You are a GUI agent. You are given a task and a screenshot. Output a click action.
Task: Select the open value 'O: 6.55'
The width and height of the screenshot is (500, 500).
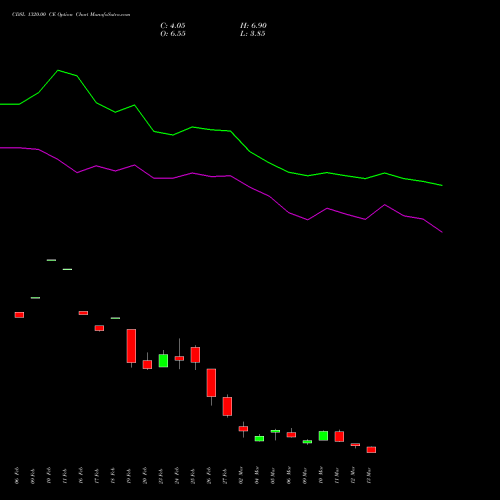point(173,34)
